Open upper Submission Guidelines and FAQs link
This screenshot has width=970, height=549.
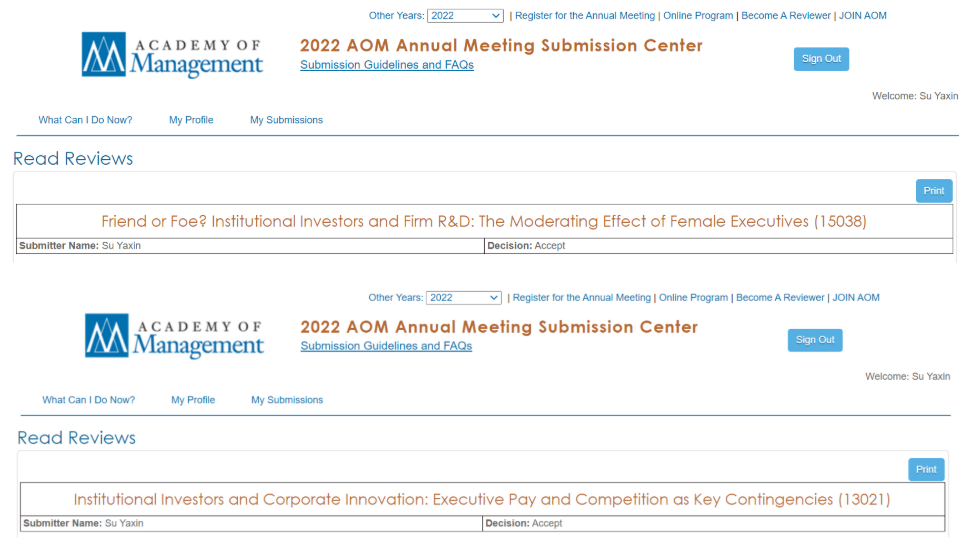click(387, 65)
